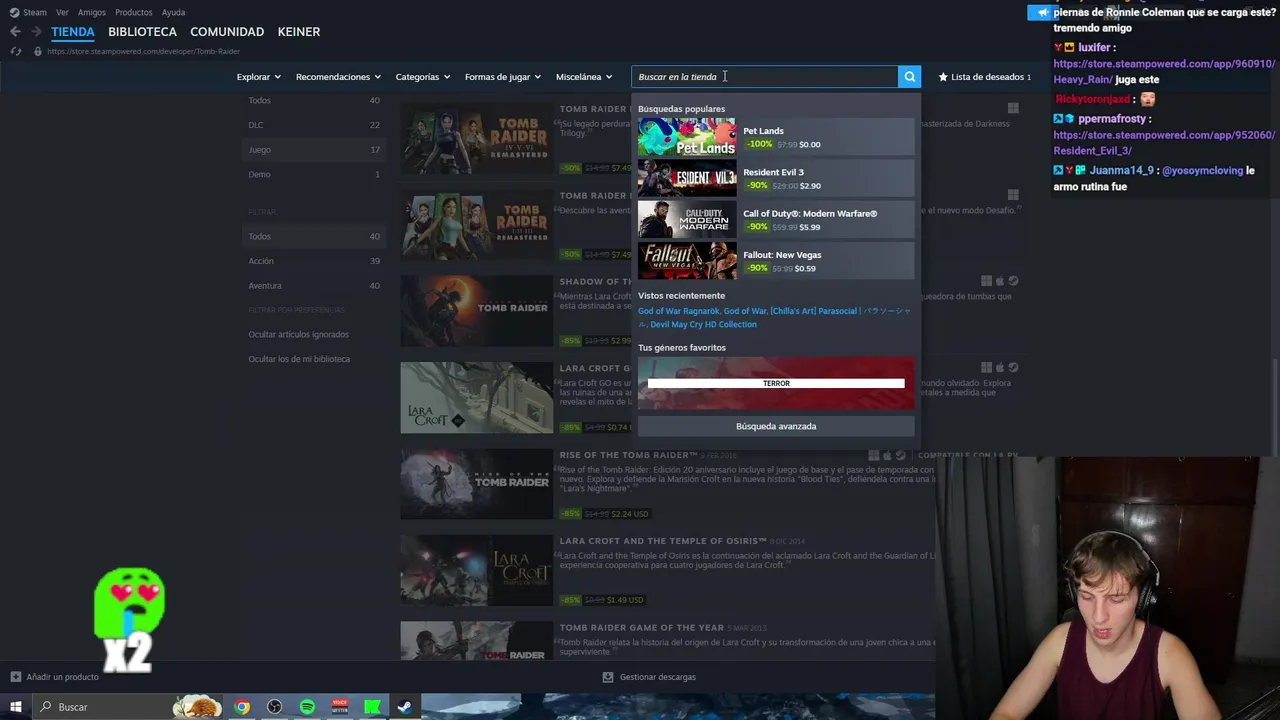Select the Demo type filter
The image size is (1280, 720).
[x=313, y=174]
